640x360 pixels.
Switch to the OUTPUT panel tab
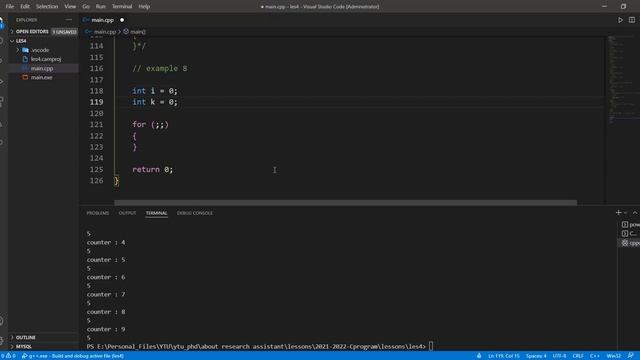[127, 213]
